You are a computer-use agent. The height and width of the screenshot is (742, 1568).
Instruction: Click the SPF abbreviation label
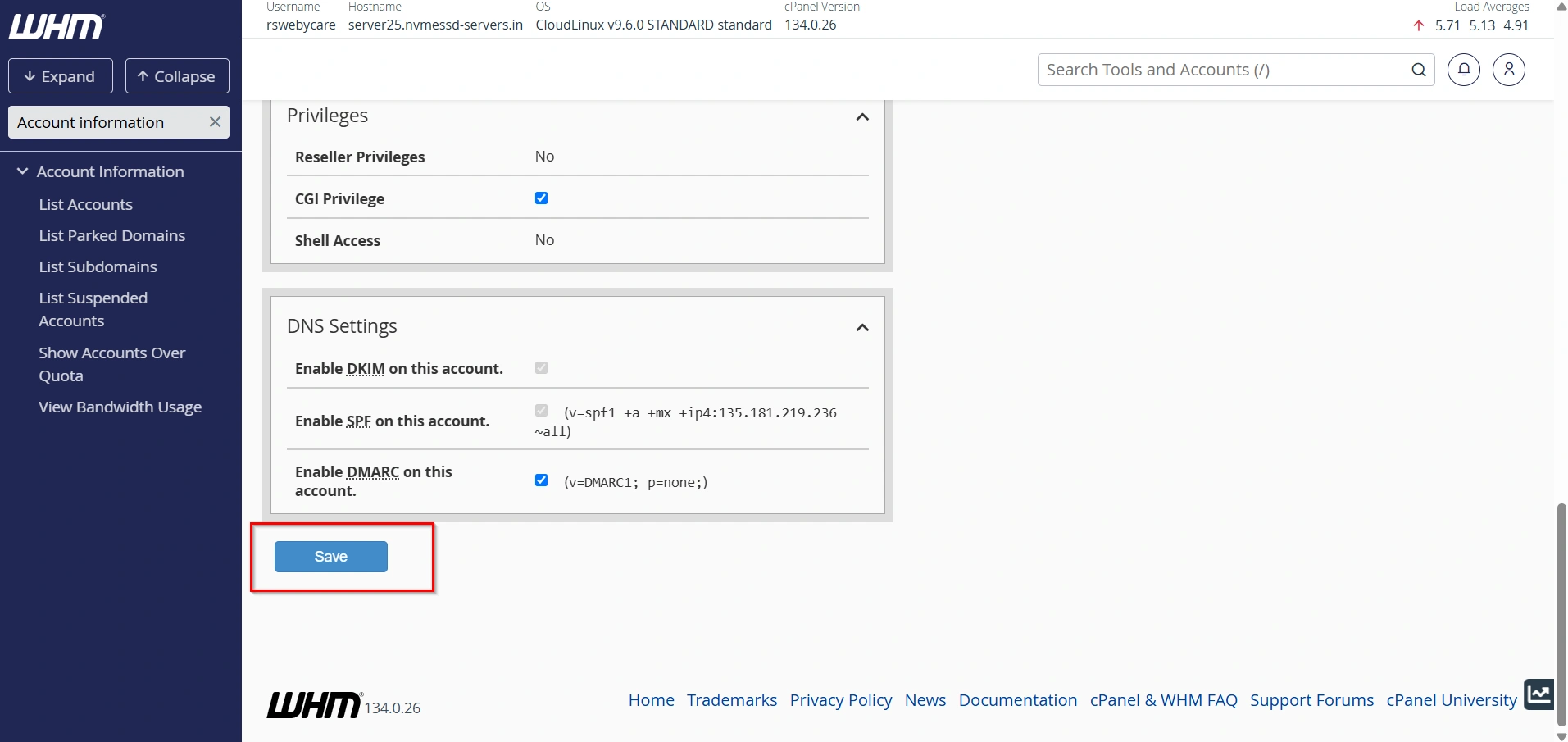358,421
